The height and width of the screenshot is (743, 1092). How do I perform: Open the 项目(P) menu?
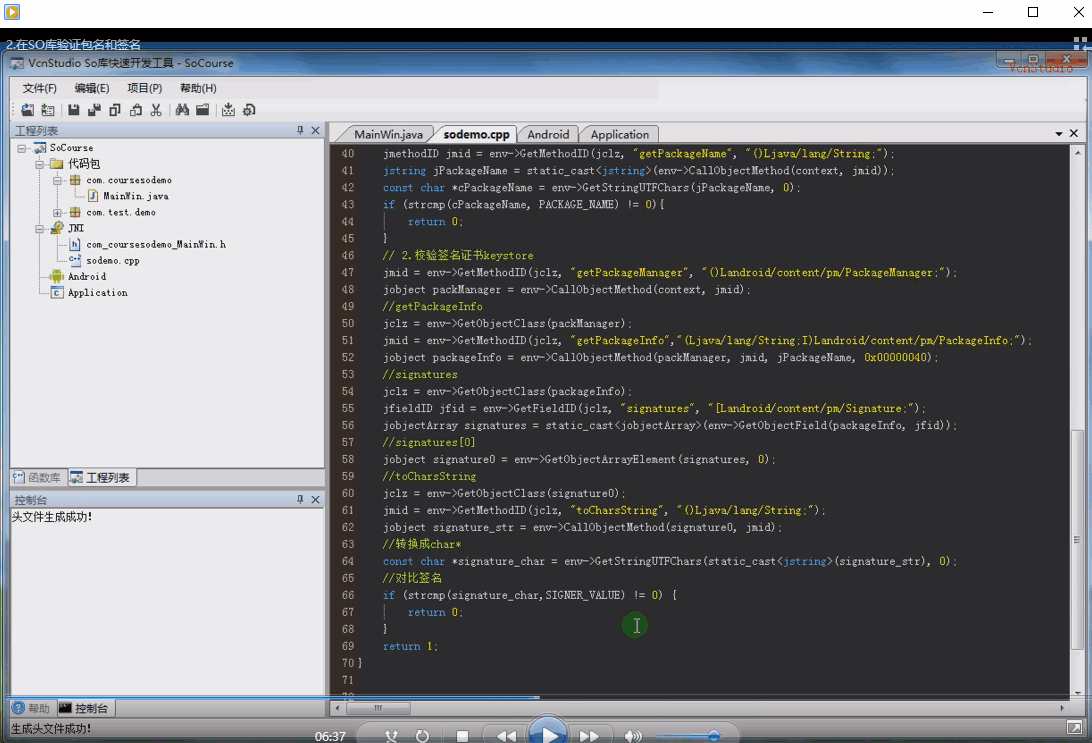coord(144,88)
